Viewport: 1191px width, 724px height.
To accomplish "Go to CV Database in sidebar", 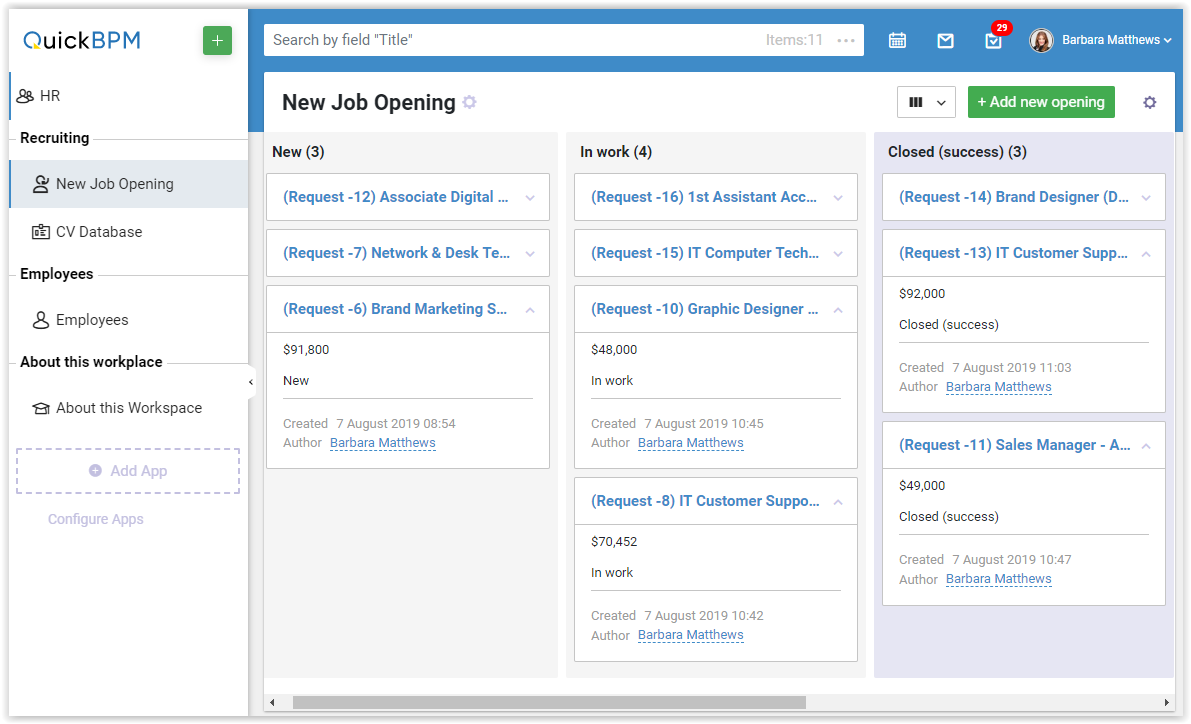I will point(99,232).
